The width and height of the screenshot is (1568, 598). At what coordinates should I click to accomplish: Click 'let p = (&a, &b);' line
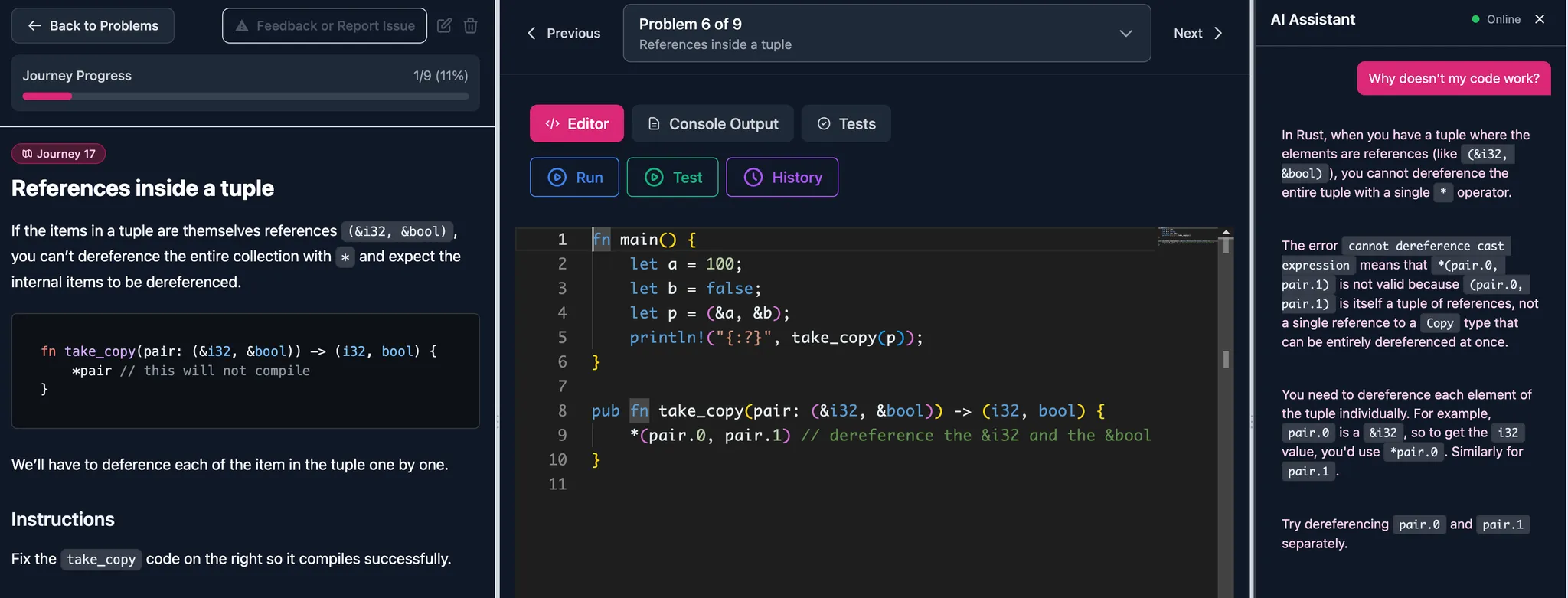tap(710, 312)
